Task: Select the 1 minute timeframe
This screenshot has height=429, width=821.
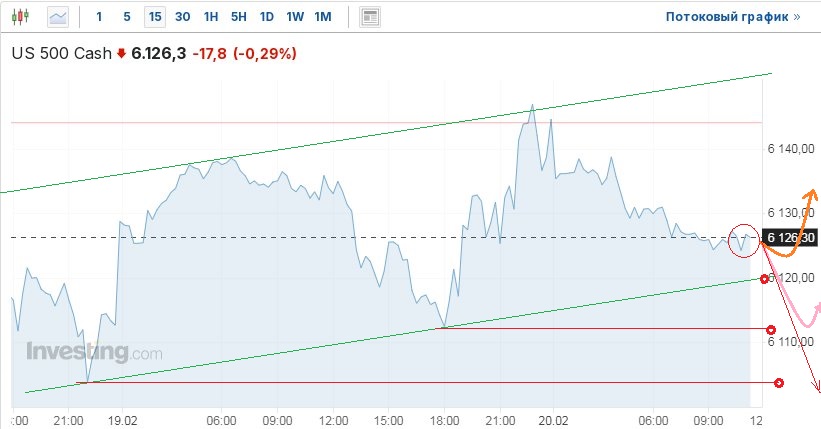Action: click(98, 16)
